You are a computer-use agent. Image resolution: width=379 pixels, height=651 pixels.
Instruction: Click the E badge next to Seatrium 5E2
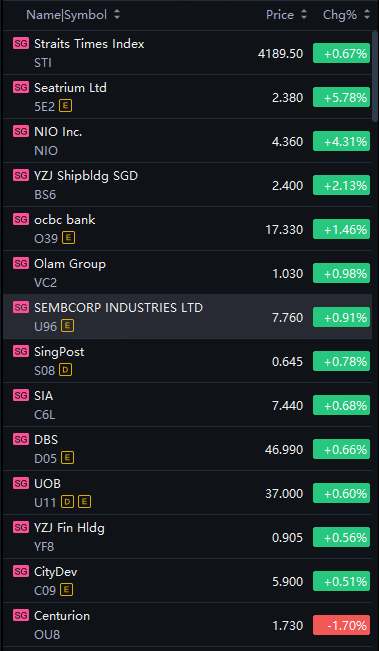click(x=65, y=106)
